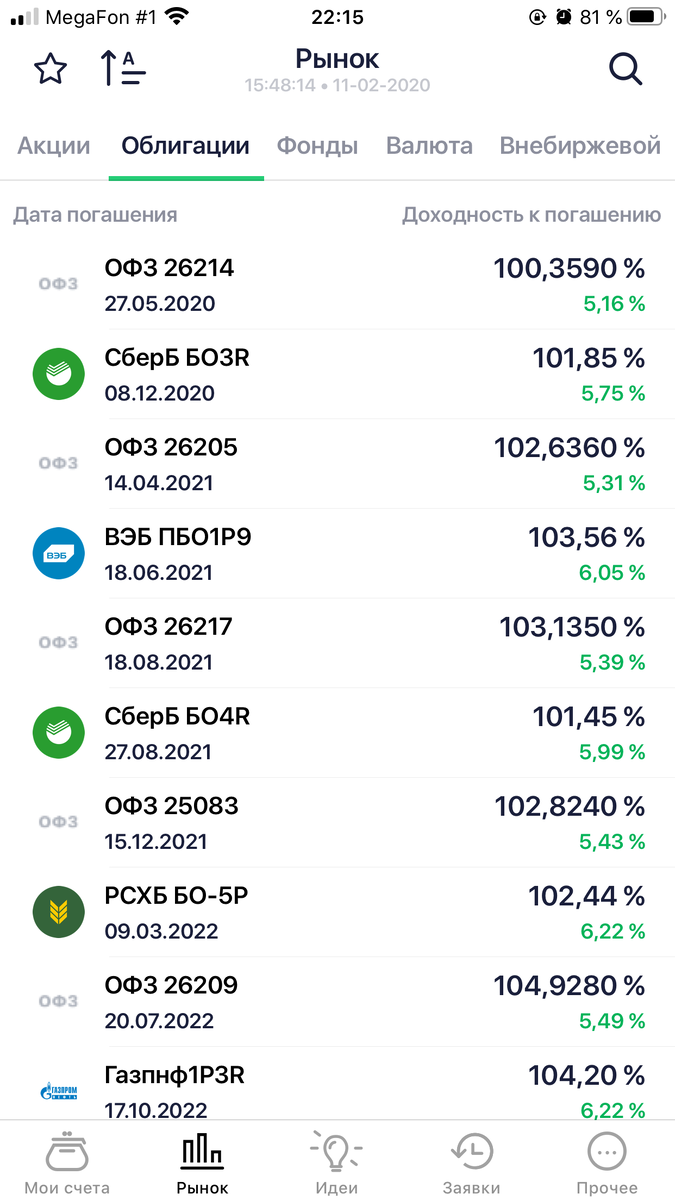Tap the VEB logo icon

coord(58,553)
